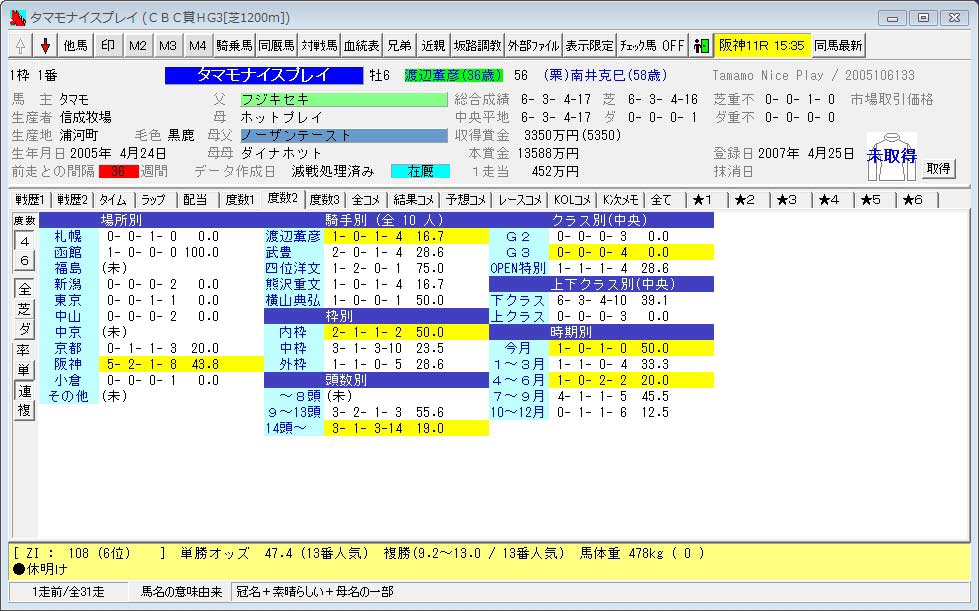The width and height of the screenshot is (979, 611).
Task: Click the red down arrow navigation icon
Action: coord(45,46)
